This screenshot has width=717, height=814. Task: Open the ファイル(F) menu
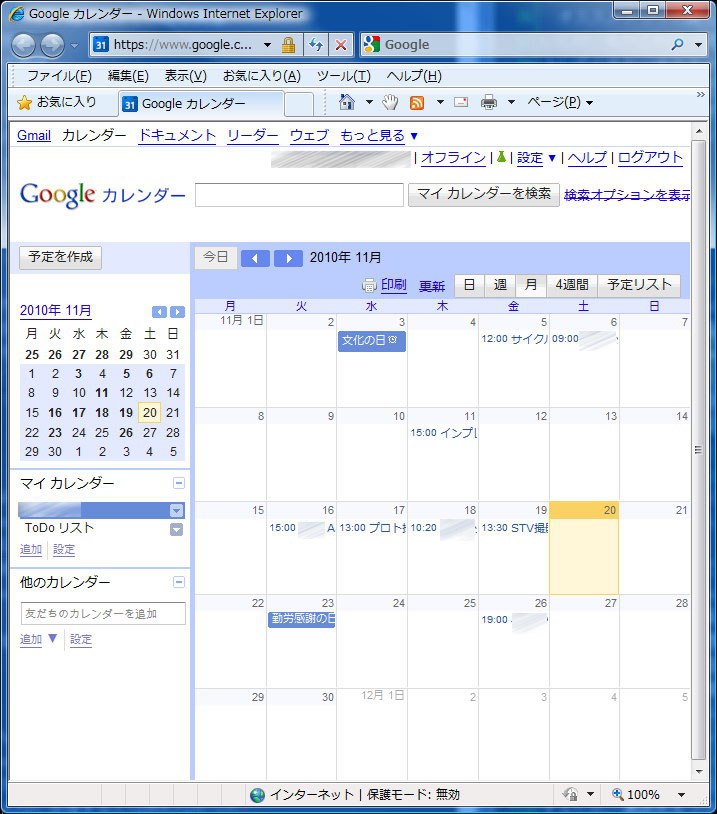coord(59,76)
